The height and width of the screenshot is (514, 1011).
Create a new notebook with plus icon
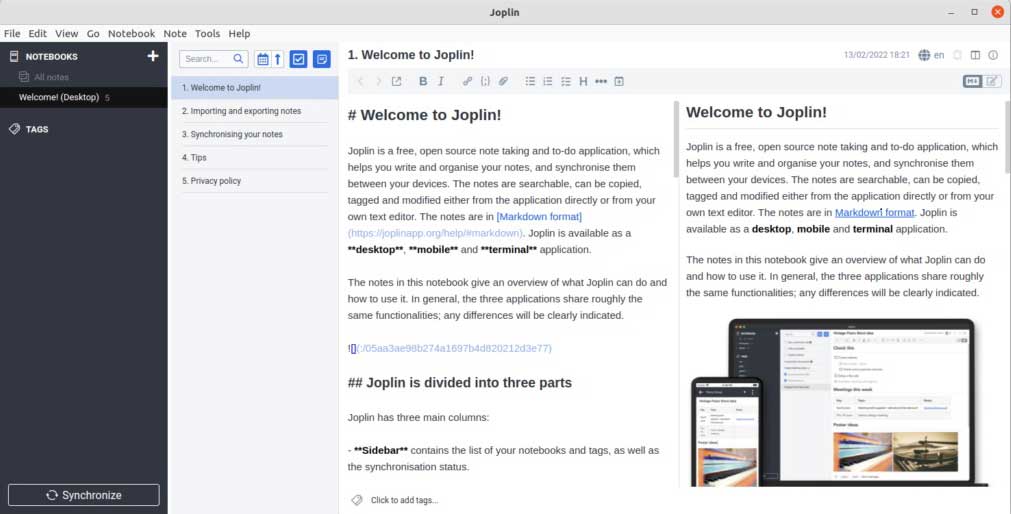pyautogui.click(x=153, y=57)
